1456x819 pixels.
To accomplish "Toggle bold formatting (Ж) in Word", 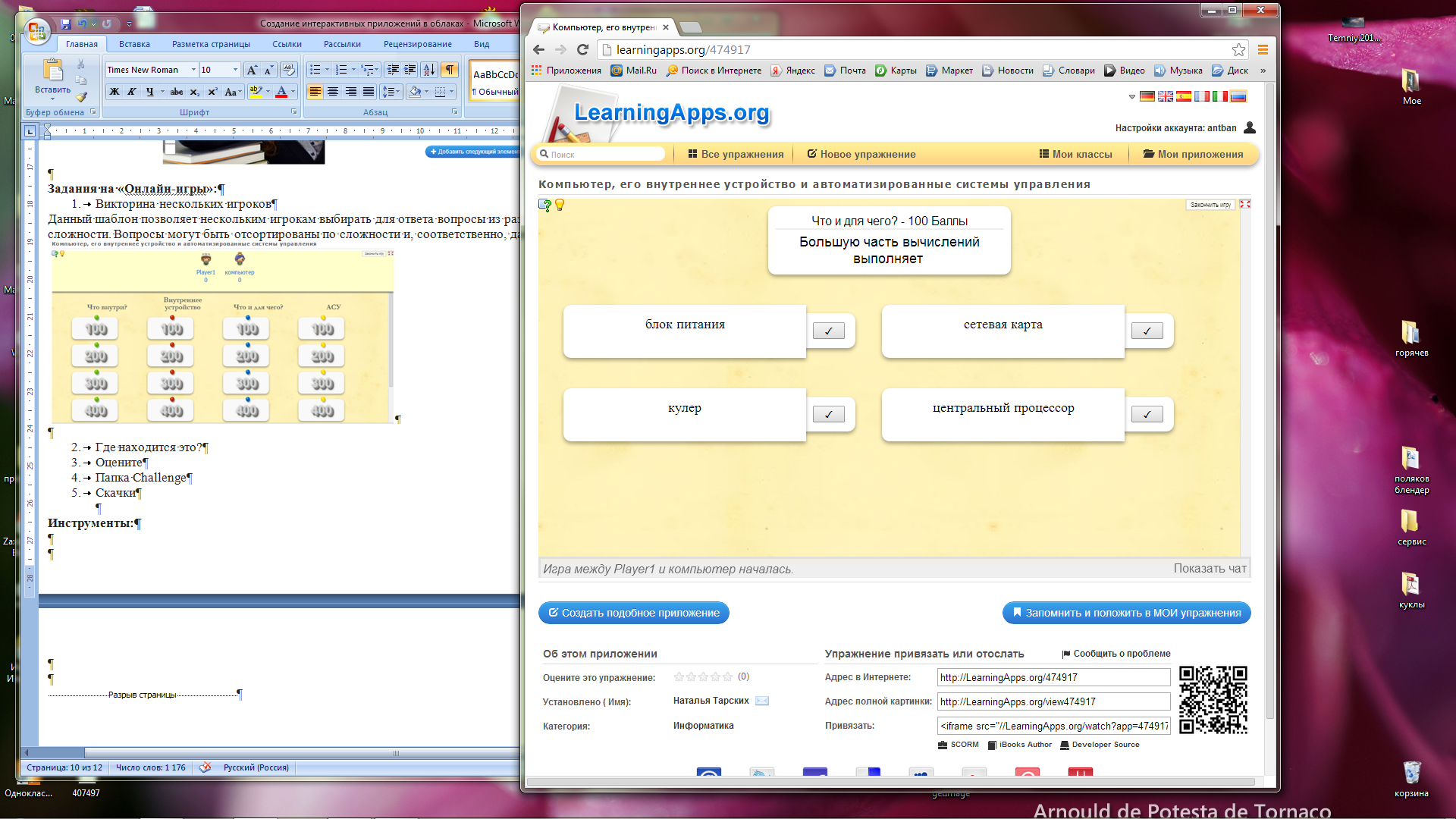I will pyautogui.click(x=115, y=92).
